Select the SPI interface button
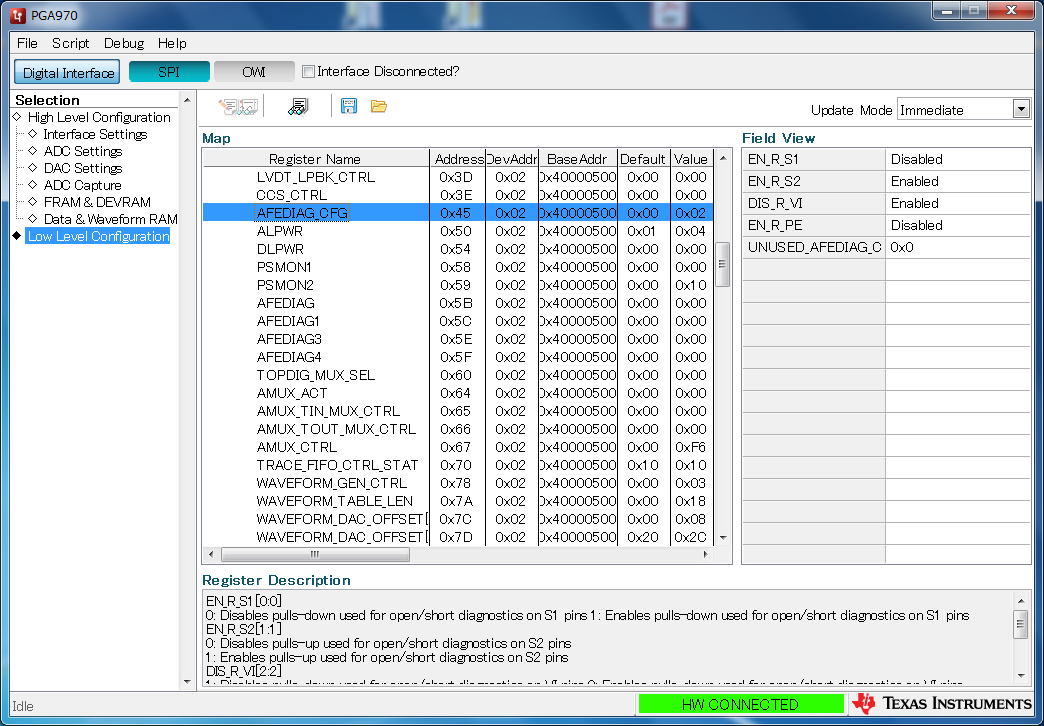 click(x=169, y=71)
